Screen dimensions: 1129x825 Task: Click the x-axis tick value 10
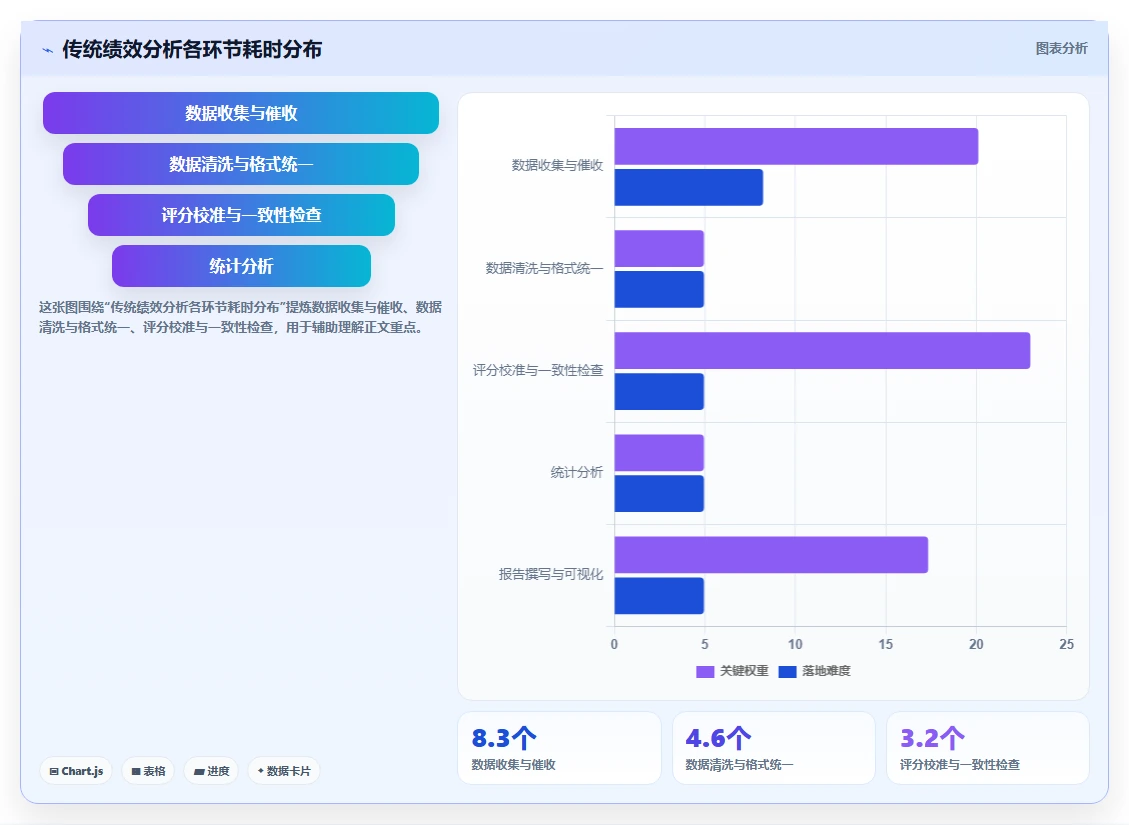[x=795, y=644]
